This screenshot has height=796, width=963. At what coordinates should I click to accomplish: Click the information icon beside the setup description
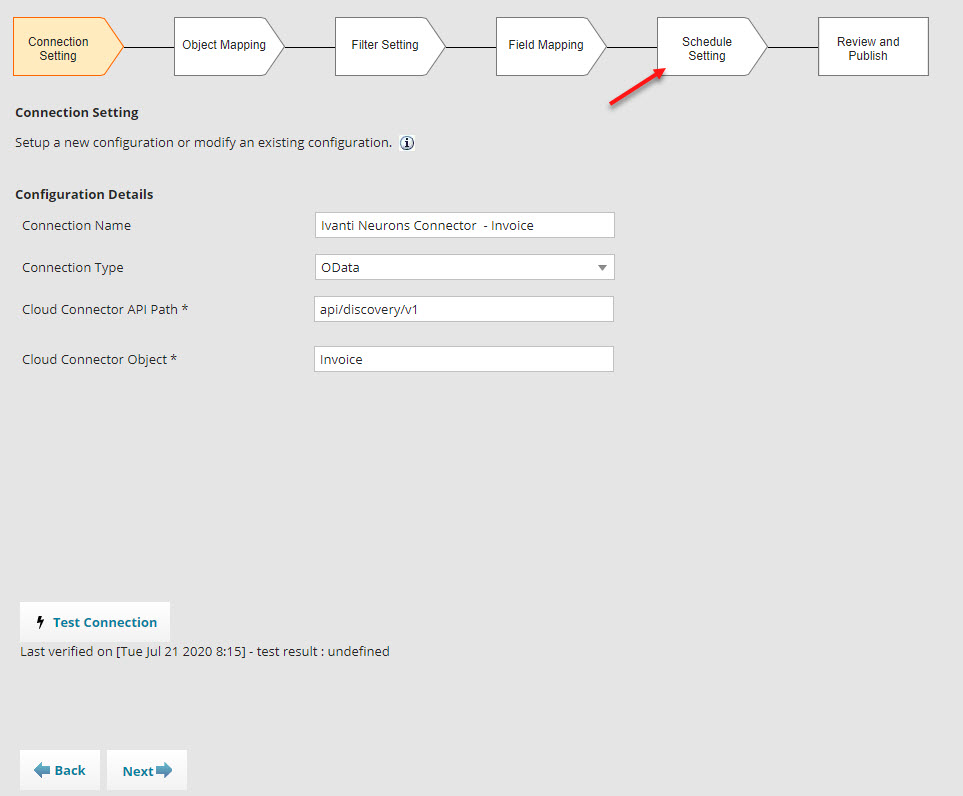pos(407,143)
